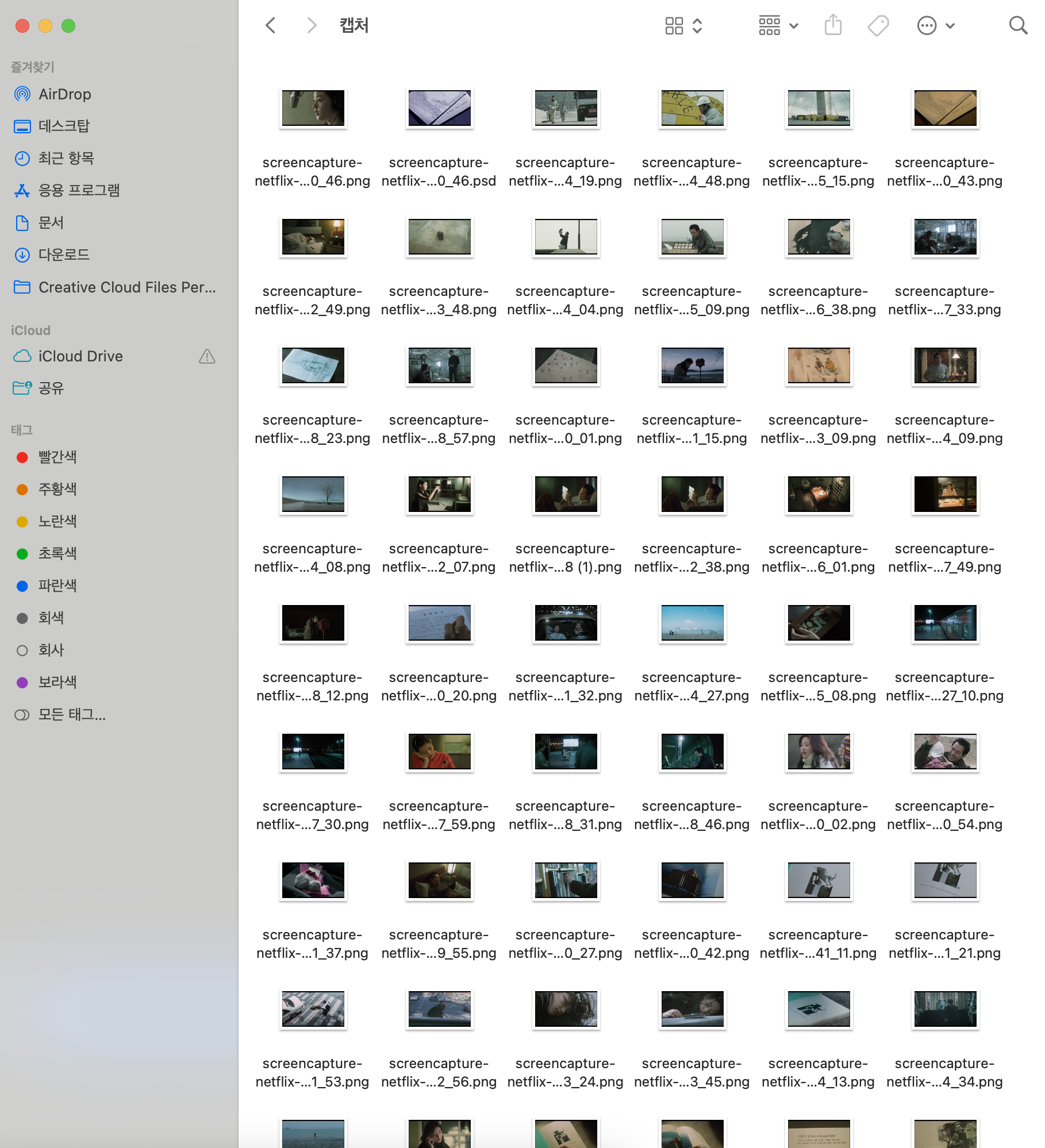The height and width of the screenshot is (1148, 1045).
Task: Open the group-by items icon
Action: coord(769,26)
